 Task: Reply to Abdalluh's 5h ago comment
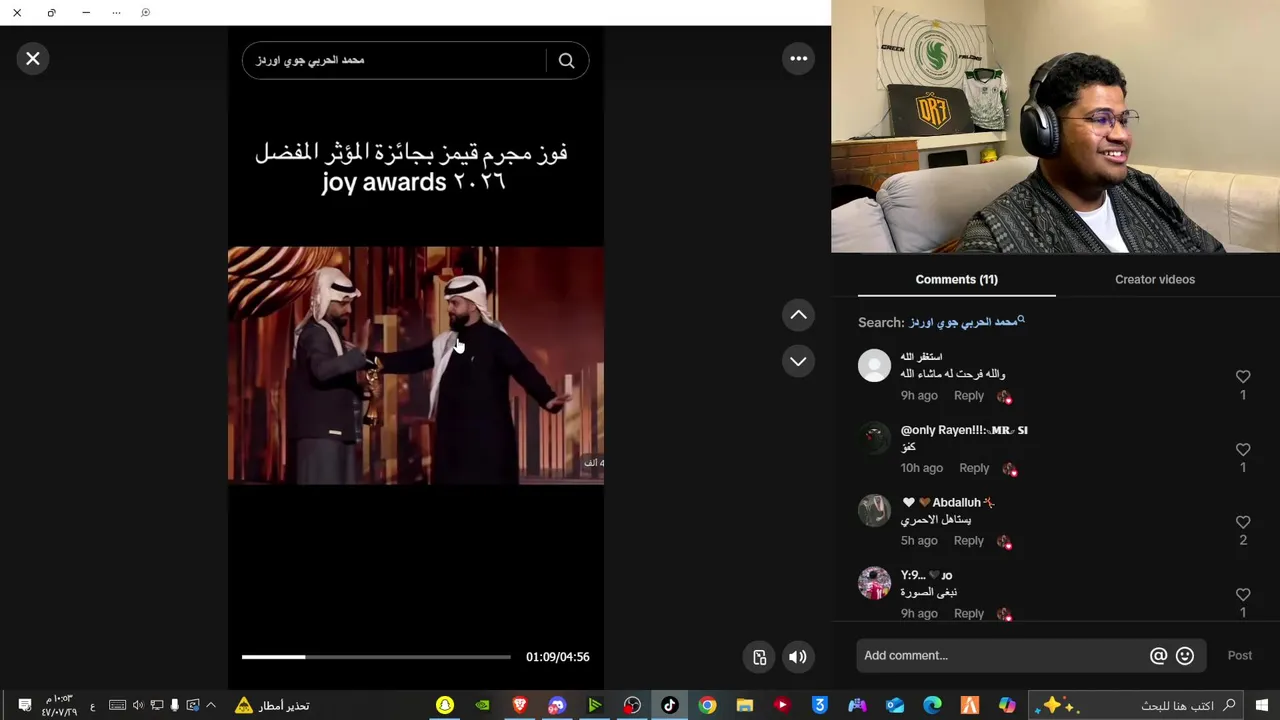point(968,541)
